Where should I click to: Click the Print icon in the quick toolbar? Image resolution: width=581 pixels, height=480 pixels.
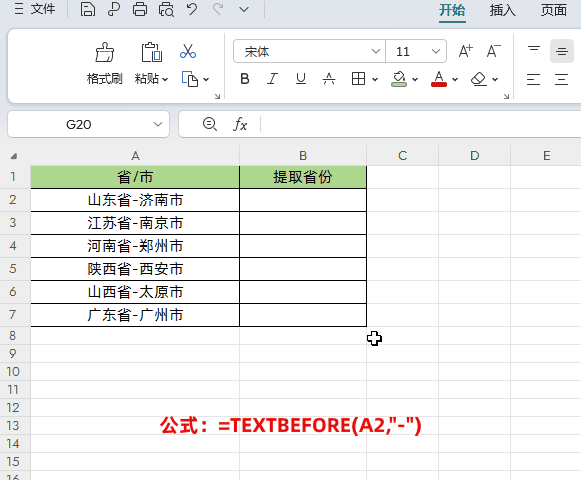140,9
